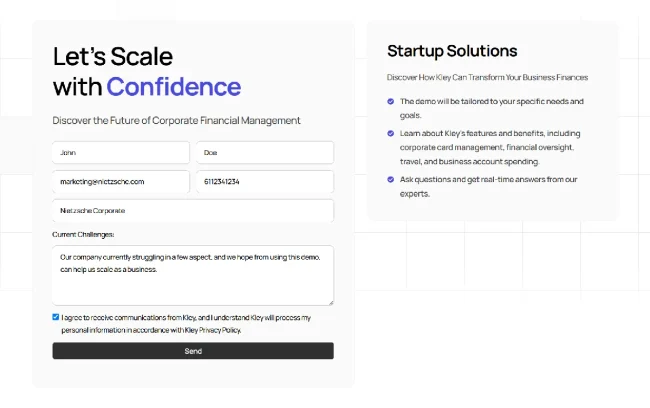Focus the email field with marketing address
The image size is (650, 408).
120,182
